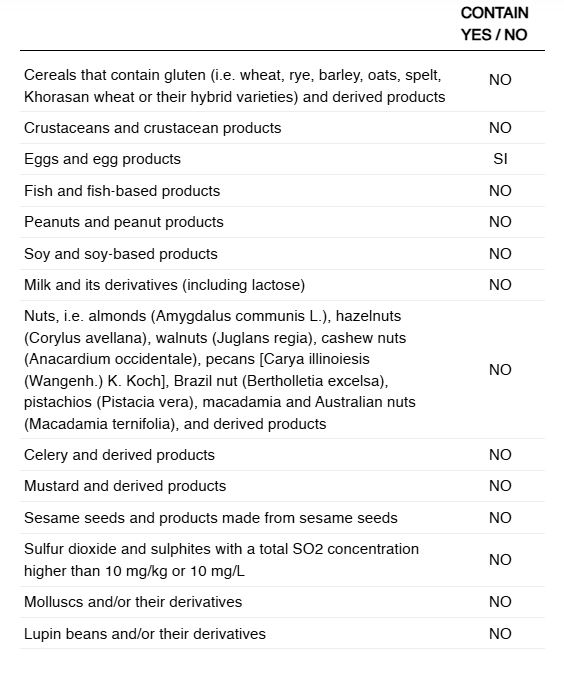Click the Sulfur dioxide and sulphites row
564x675 pixels.
[282, 560]
